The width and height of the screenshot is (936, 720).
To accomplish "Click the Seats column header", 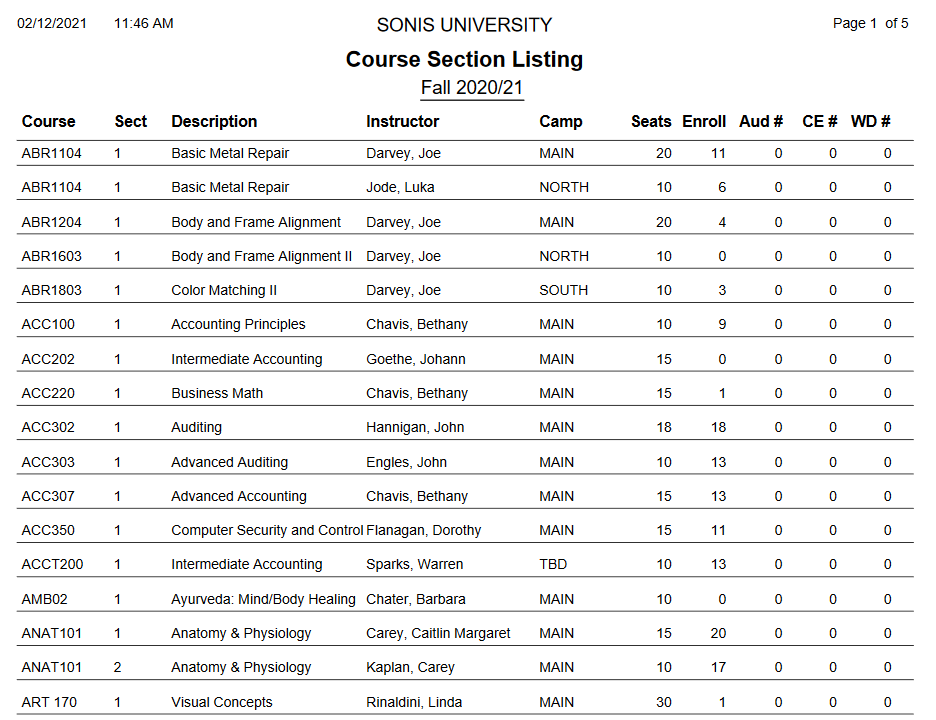I will pyautogui.click(x=651, y=122).
